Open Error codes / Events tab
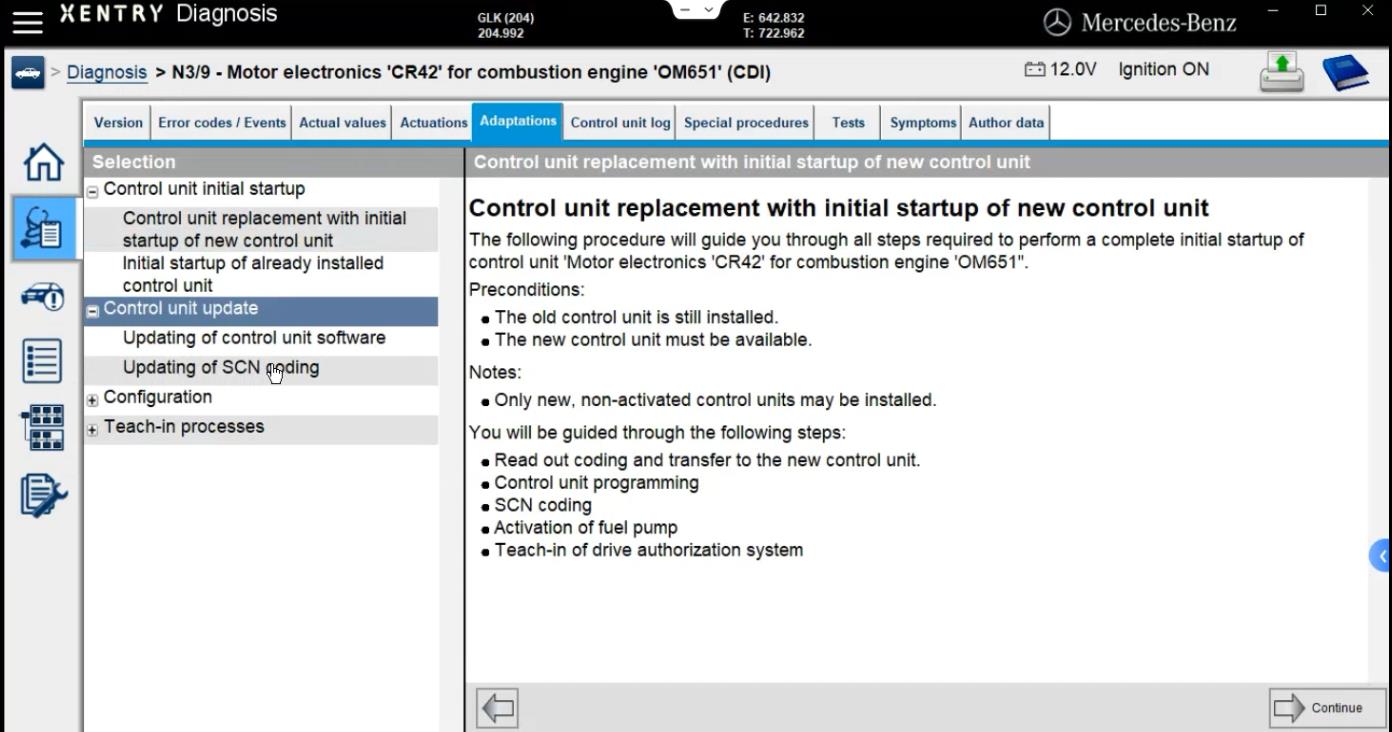 [x=222, y=123]
